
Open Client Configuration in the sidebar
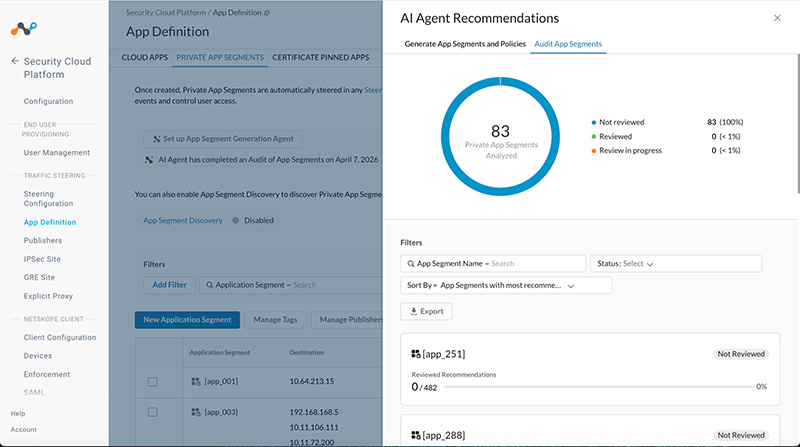tap(60, 337)
